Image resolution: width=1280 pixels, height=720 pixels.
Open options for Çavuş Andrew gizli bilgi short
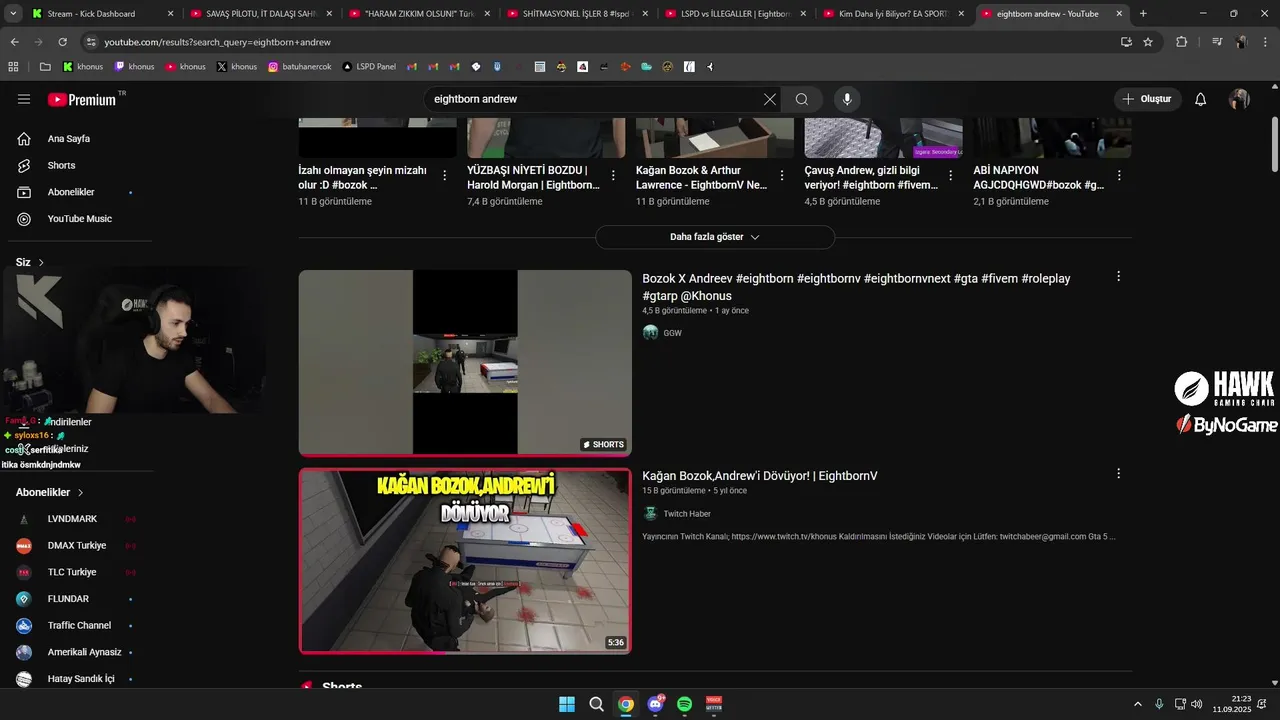(951, 176)
